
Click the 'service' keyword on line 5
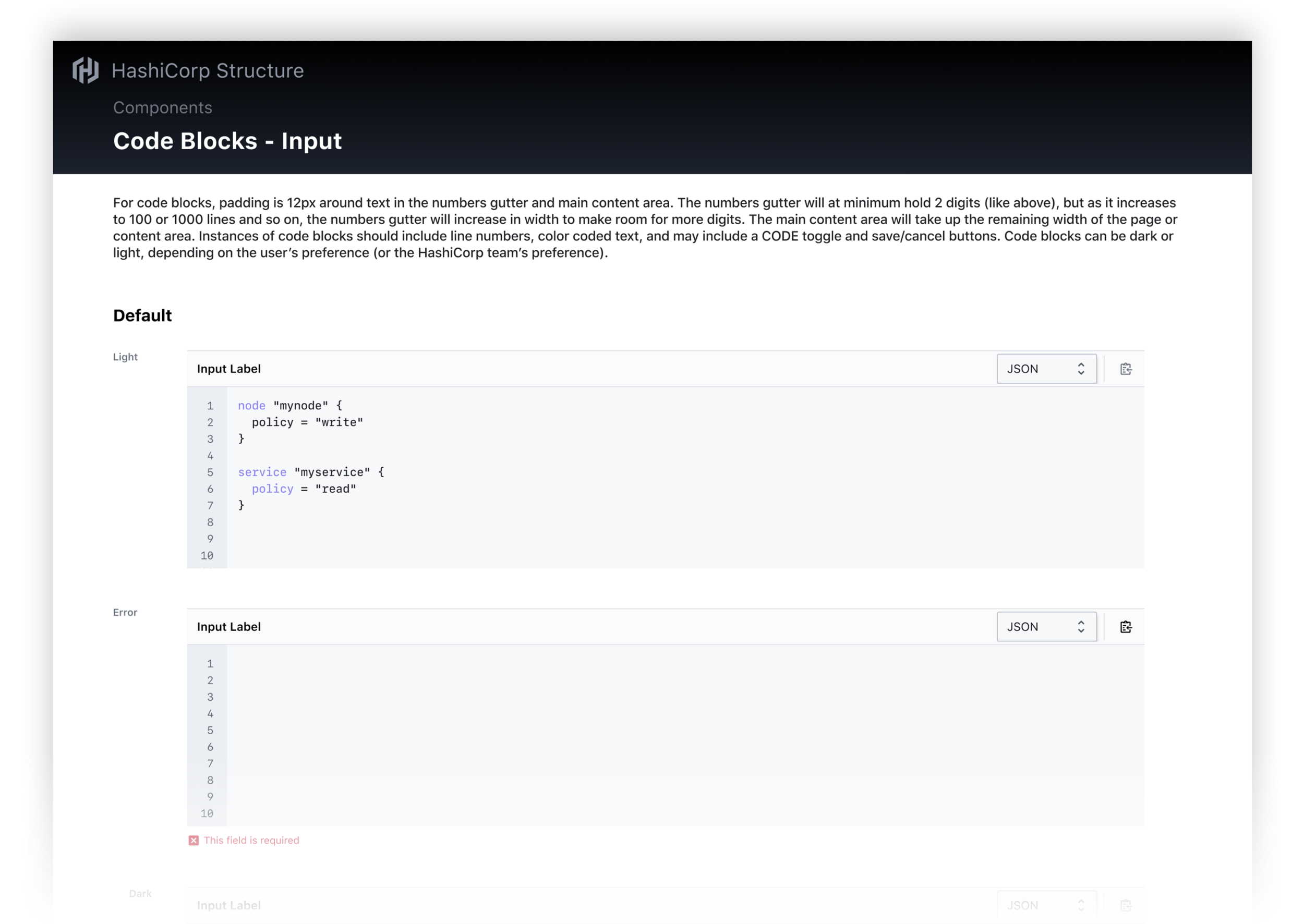[x=262, y=472]
